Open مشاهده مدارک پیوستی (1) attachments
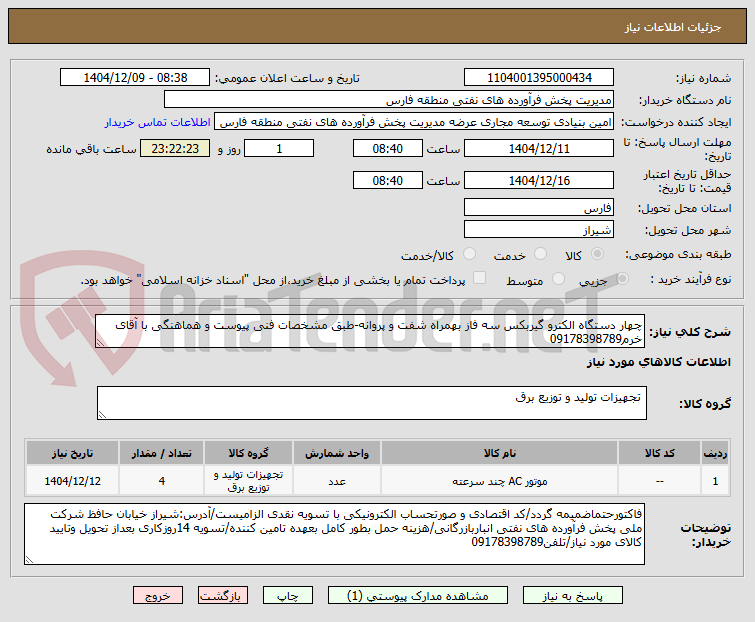The image size is (755, 622). (417, 595)
